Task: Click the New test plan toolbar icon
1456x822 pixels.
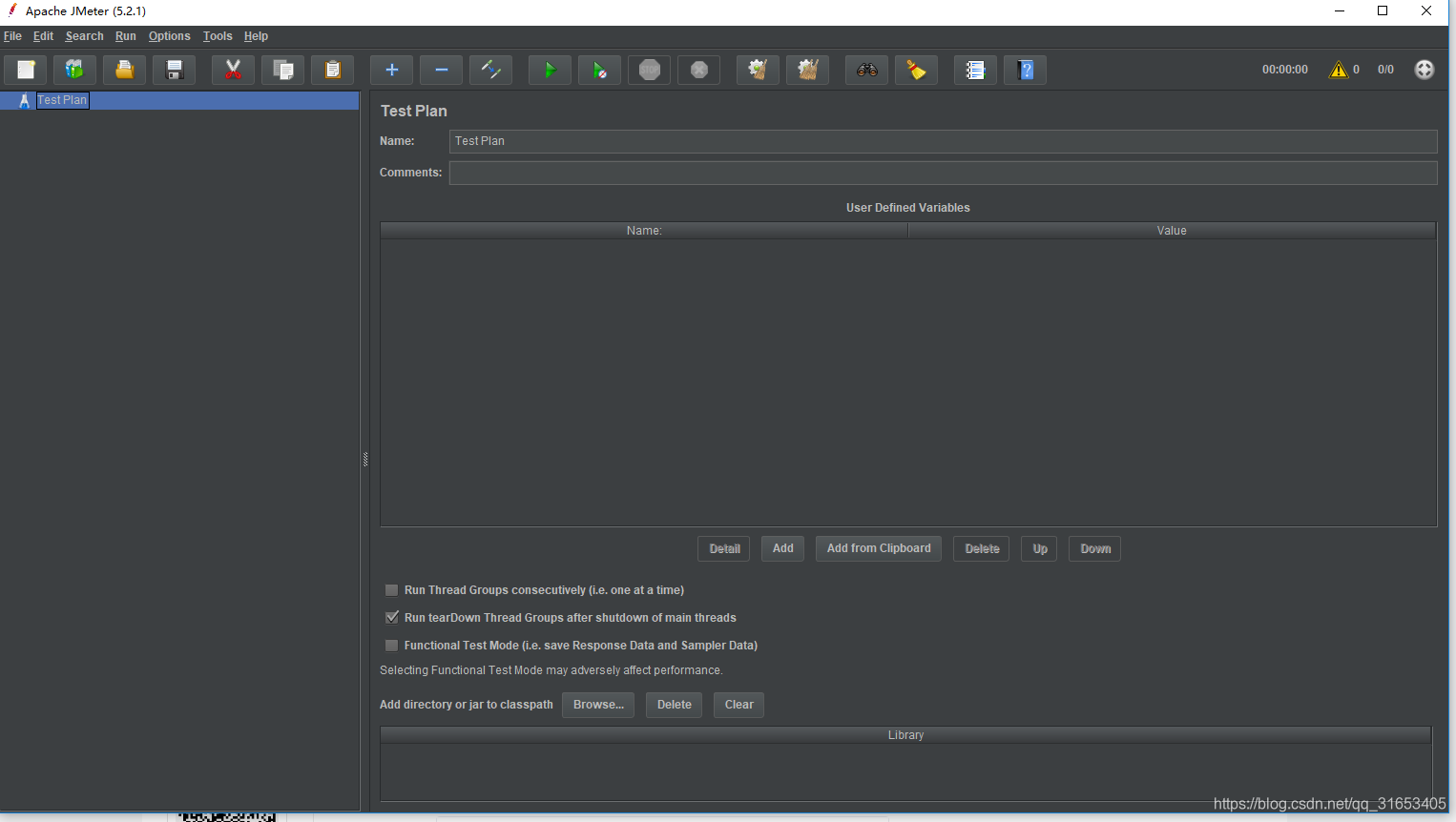Action: 26,70
